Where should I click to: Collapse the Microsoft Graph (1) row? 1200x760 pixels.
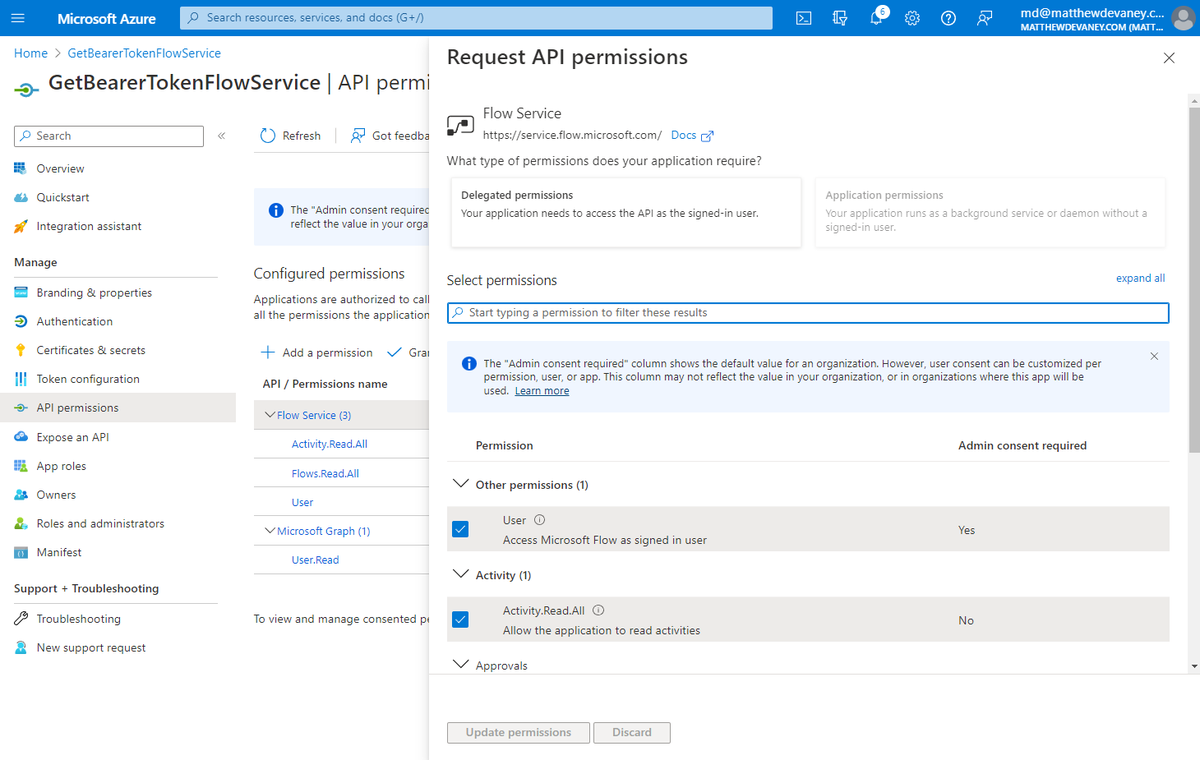269,531
